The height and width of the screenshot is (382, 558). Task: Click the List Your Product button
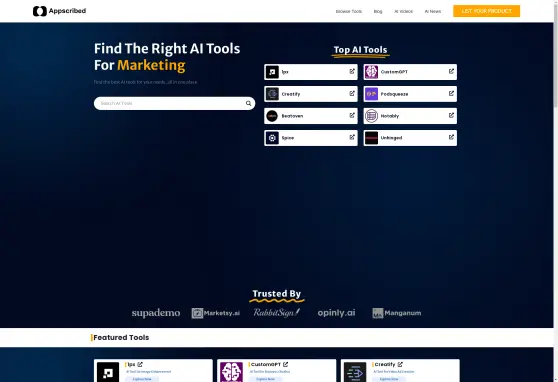(486, 11)
